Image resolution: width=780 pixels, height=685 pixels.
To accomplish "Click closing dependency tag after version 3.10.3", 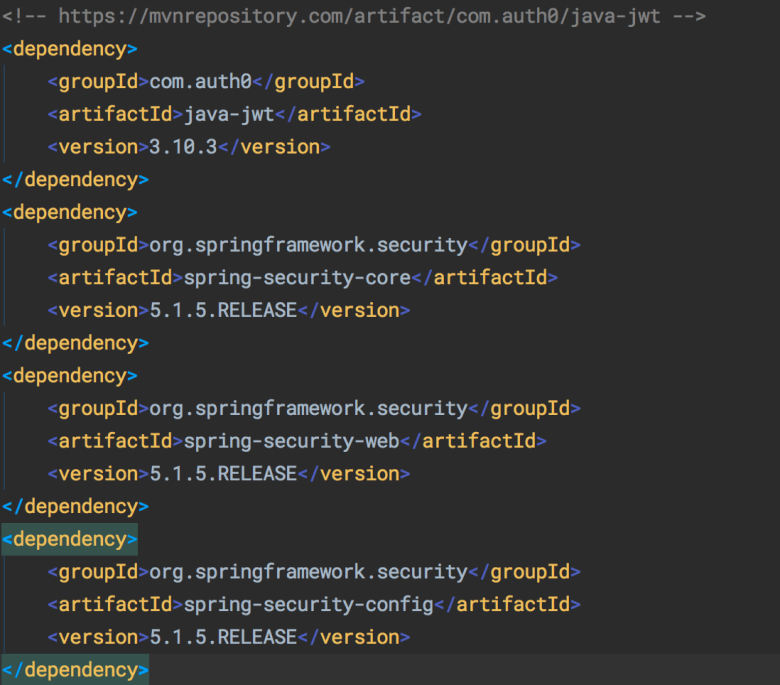I will (x=75, y=180).
